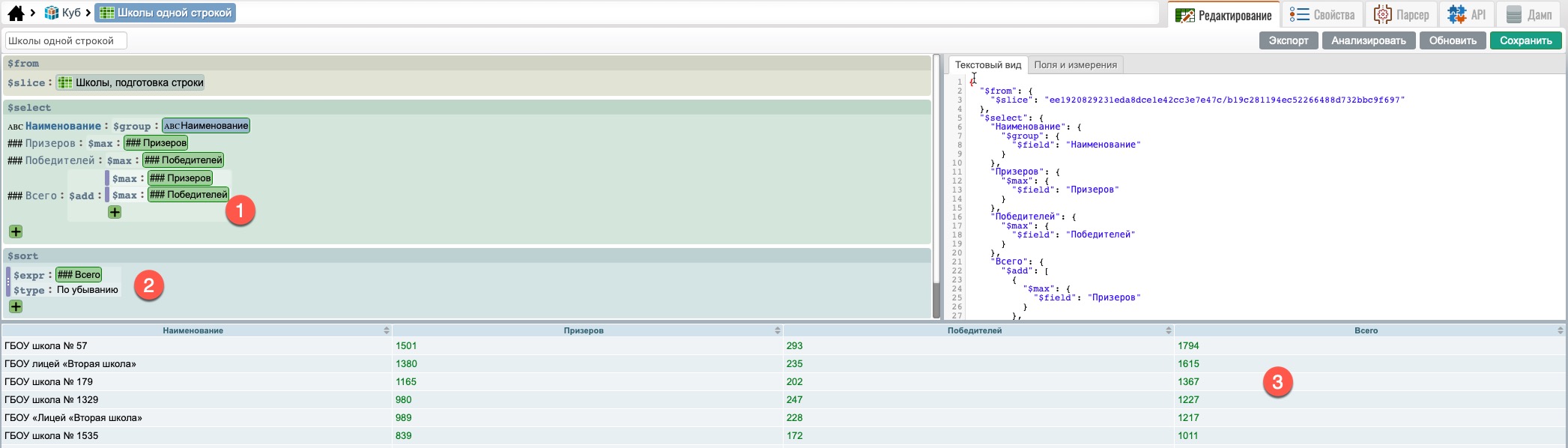Switch to Поля и измерения tab

[x=1075, y=65]
